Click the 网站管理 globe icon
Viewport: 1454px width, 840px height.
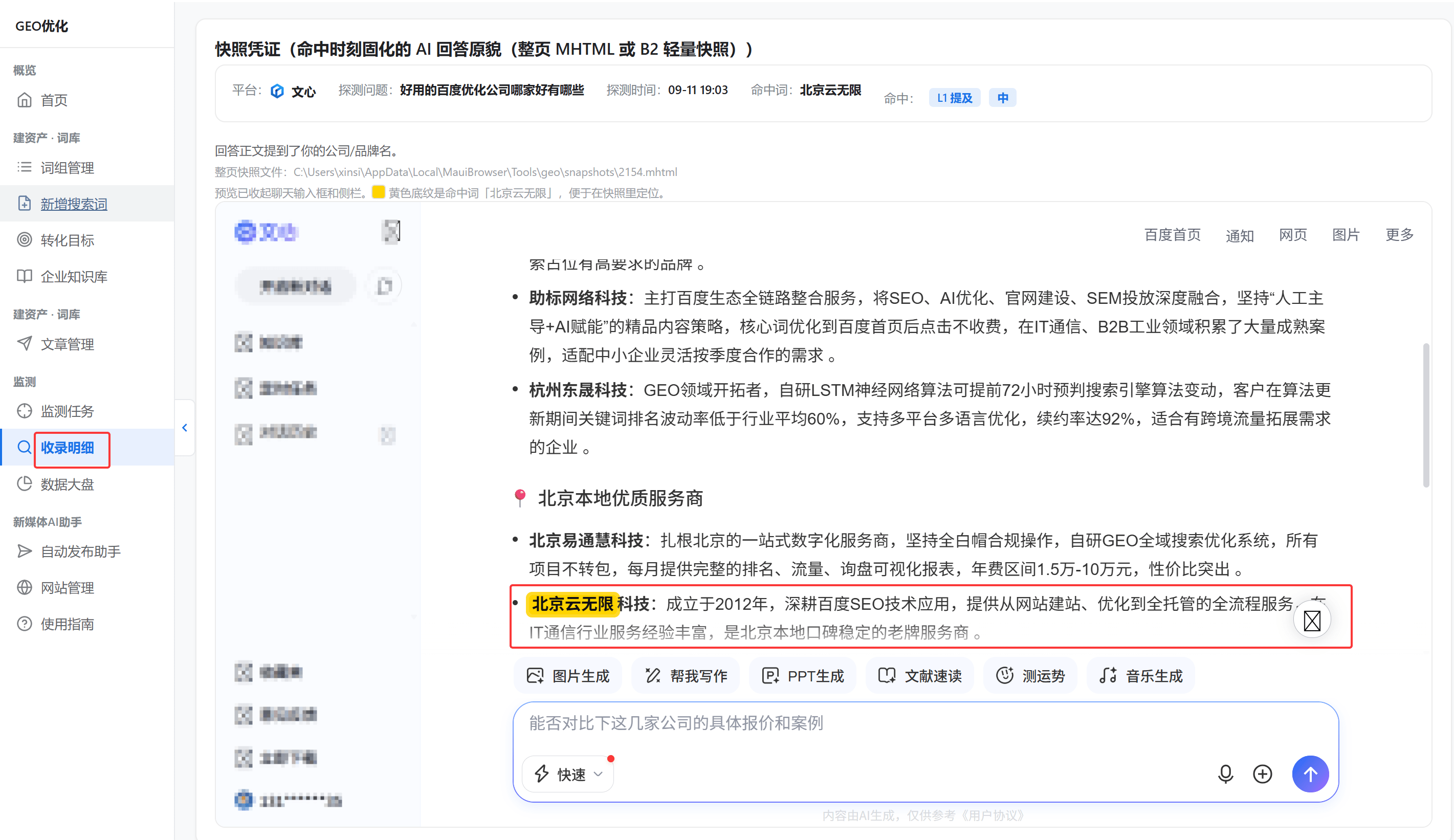pyautogui.click(x=24, y=587)
